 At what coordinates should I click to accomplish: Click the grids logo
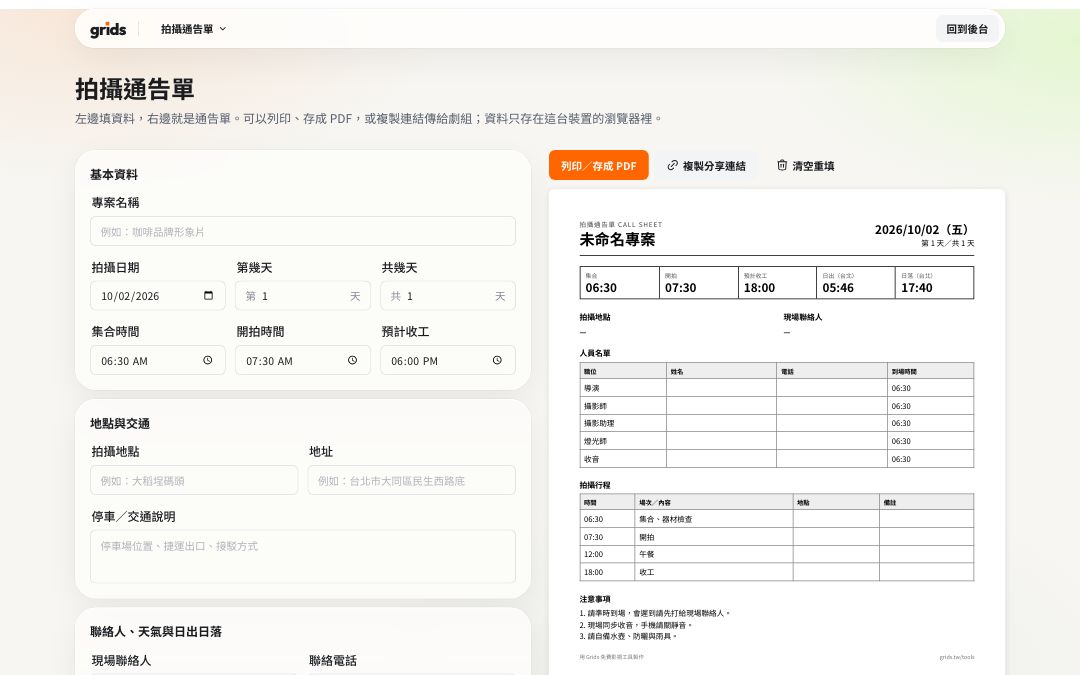click(108, 29)
